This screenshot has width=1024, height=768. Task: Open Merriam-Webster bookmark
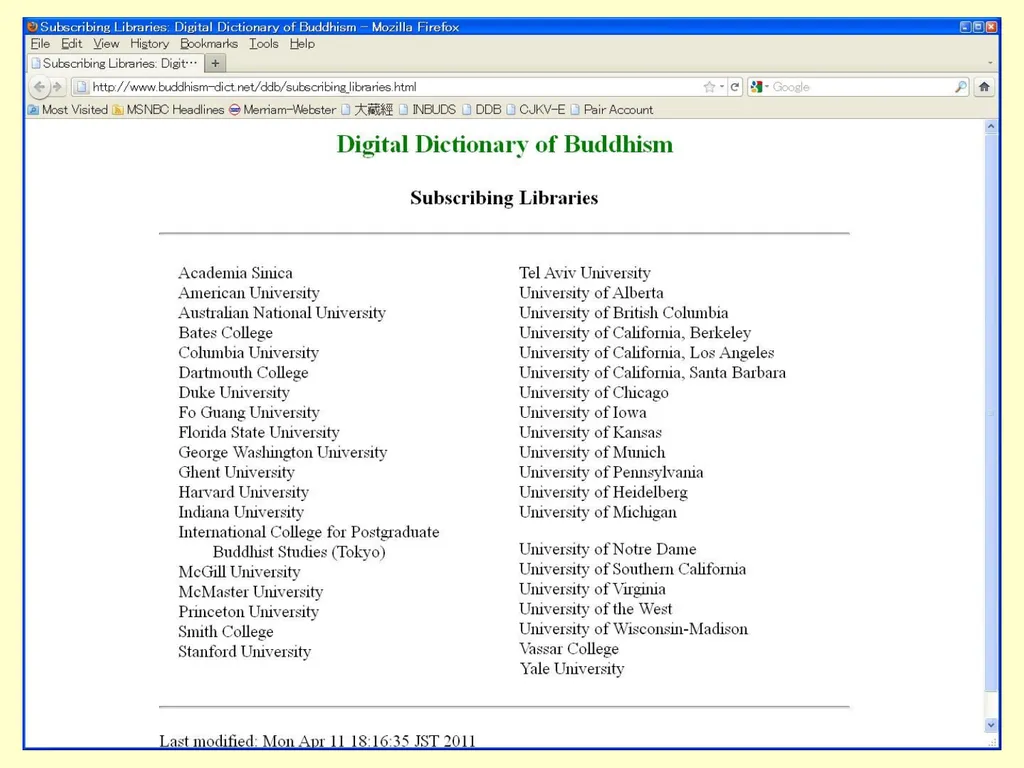click(282, 110)
